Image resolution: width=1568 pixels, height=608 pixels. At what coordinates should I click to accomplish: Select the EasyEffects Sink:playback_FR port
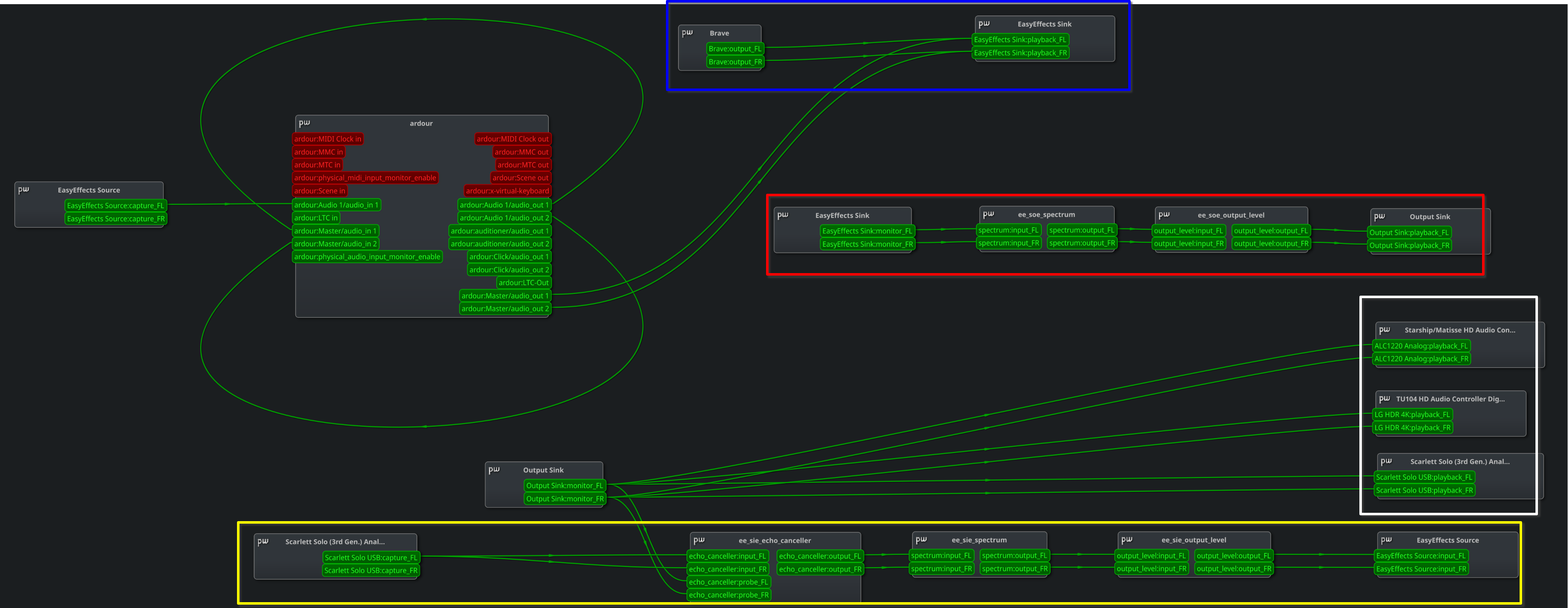point(1021,53)
